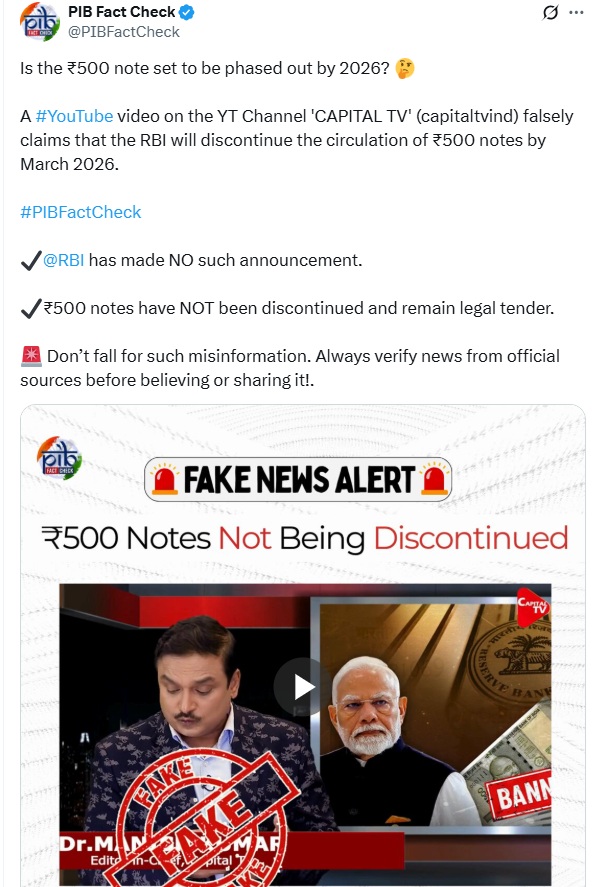This screenshot has height=887, width=602.
Task: Follow the #YouTube hashtag link
Action: pos(74,116)
